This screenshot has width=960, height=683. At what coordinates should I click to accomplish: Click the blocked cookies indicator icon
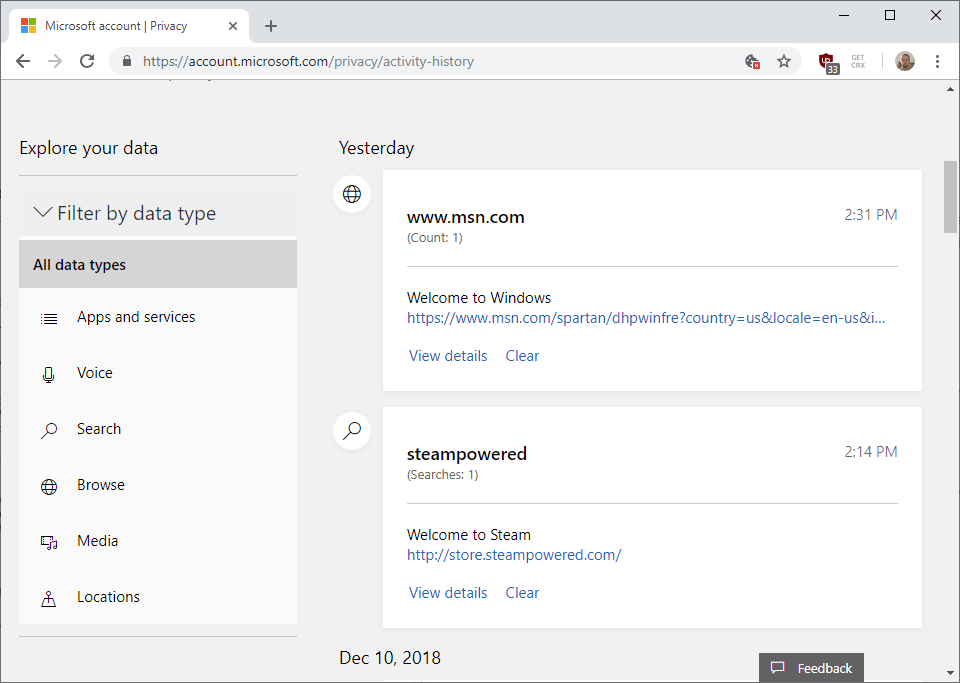point(752,61)
